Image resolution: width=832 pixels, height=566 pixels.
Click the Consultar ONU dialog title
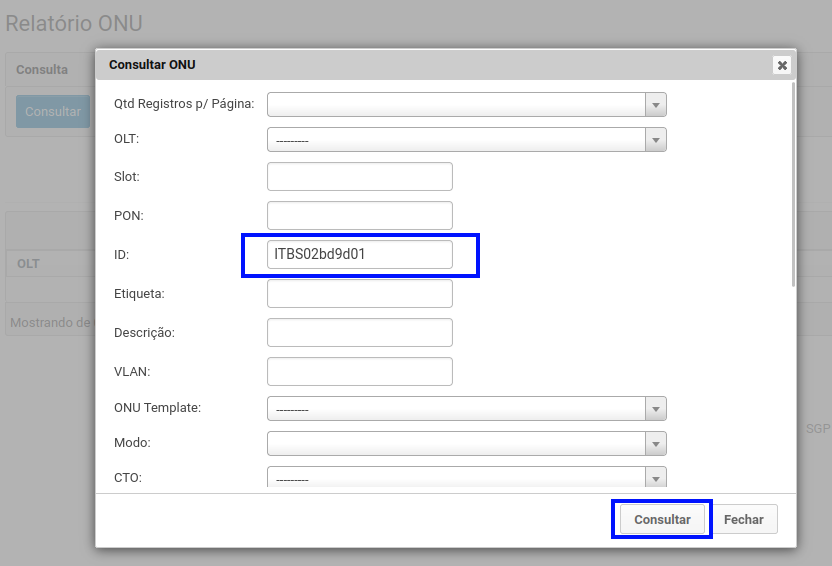(152, 65)
